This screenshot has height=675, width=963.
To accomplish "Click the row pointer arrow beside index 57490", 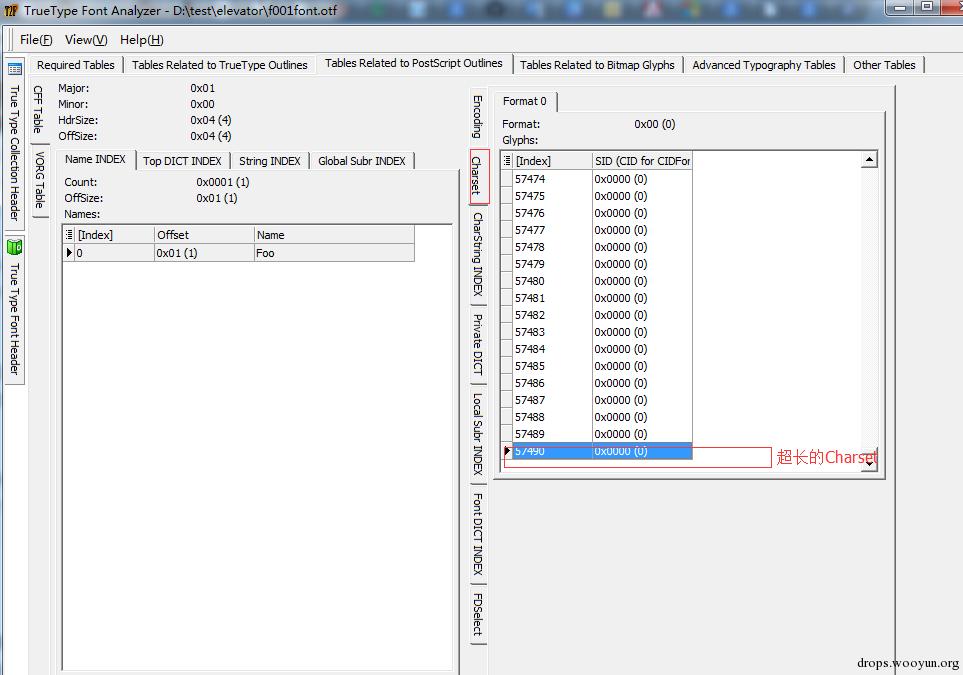I will pos(507,452).
